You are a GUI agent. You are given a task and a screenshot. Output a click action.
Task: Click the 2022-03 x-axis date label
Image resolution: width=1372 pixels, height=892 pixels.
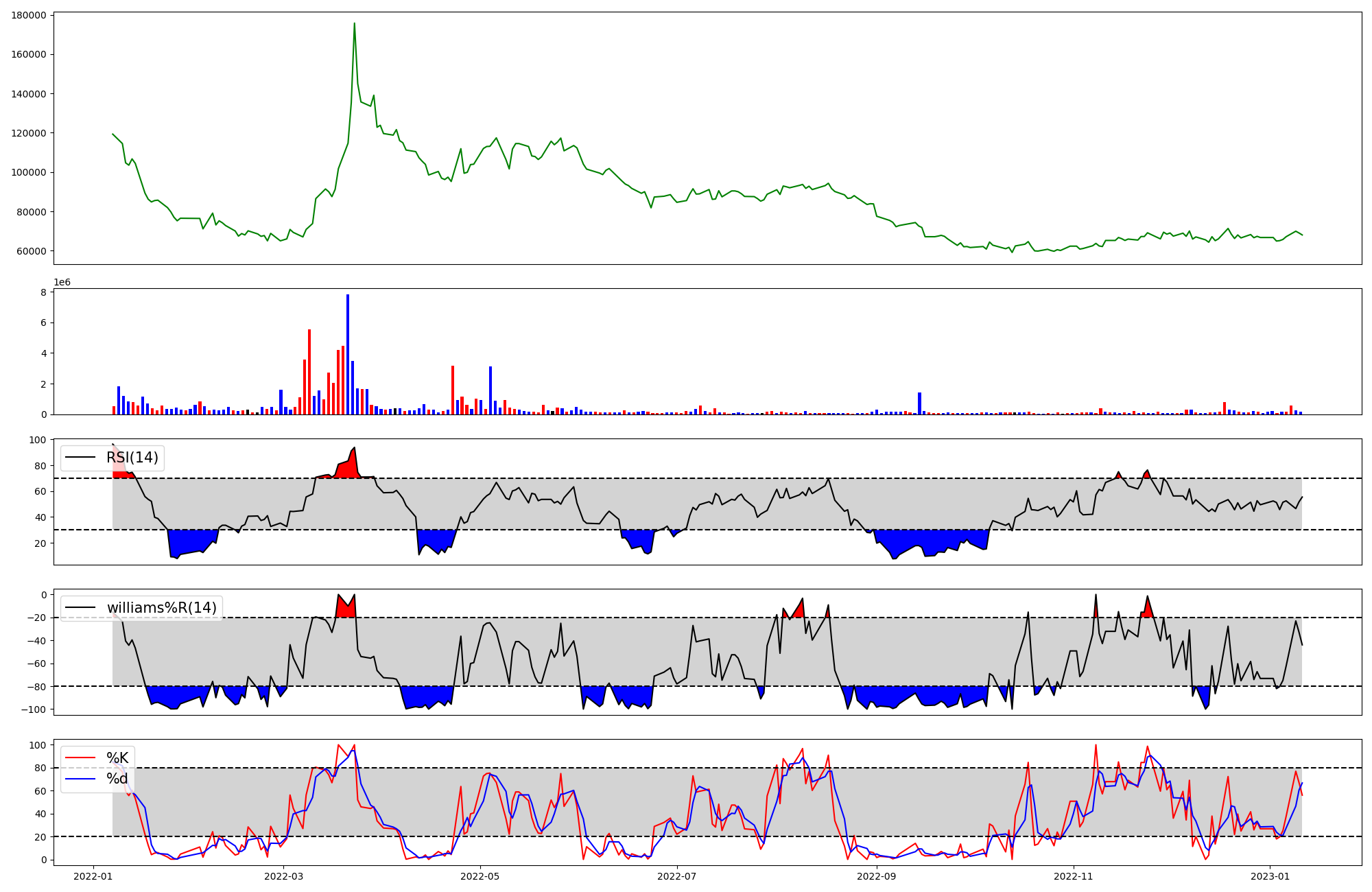pyautogui.click(x=283, y=876)
